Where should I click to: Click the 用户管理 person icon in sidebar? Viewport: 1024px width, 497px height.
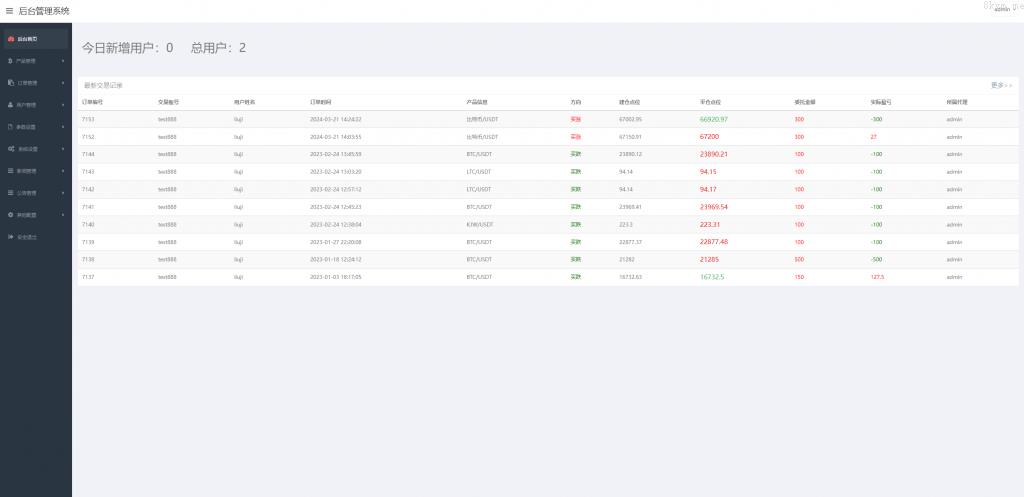(x=11, y=105)
